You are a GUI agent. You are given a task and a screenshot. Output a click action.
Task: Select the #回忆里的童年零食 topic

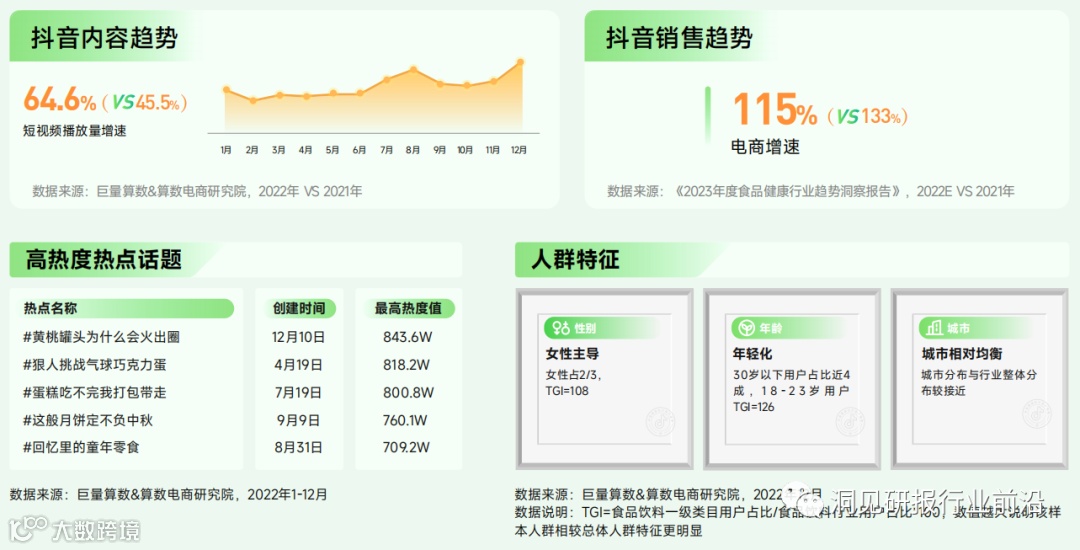(81, 447)
